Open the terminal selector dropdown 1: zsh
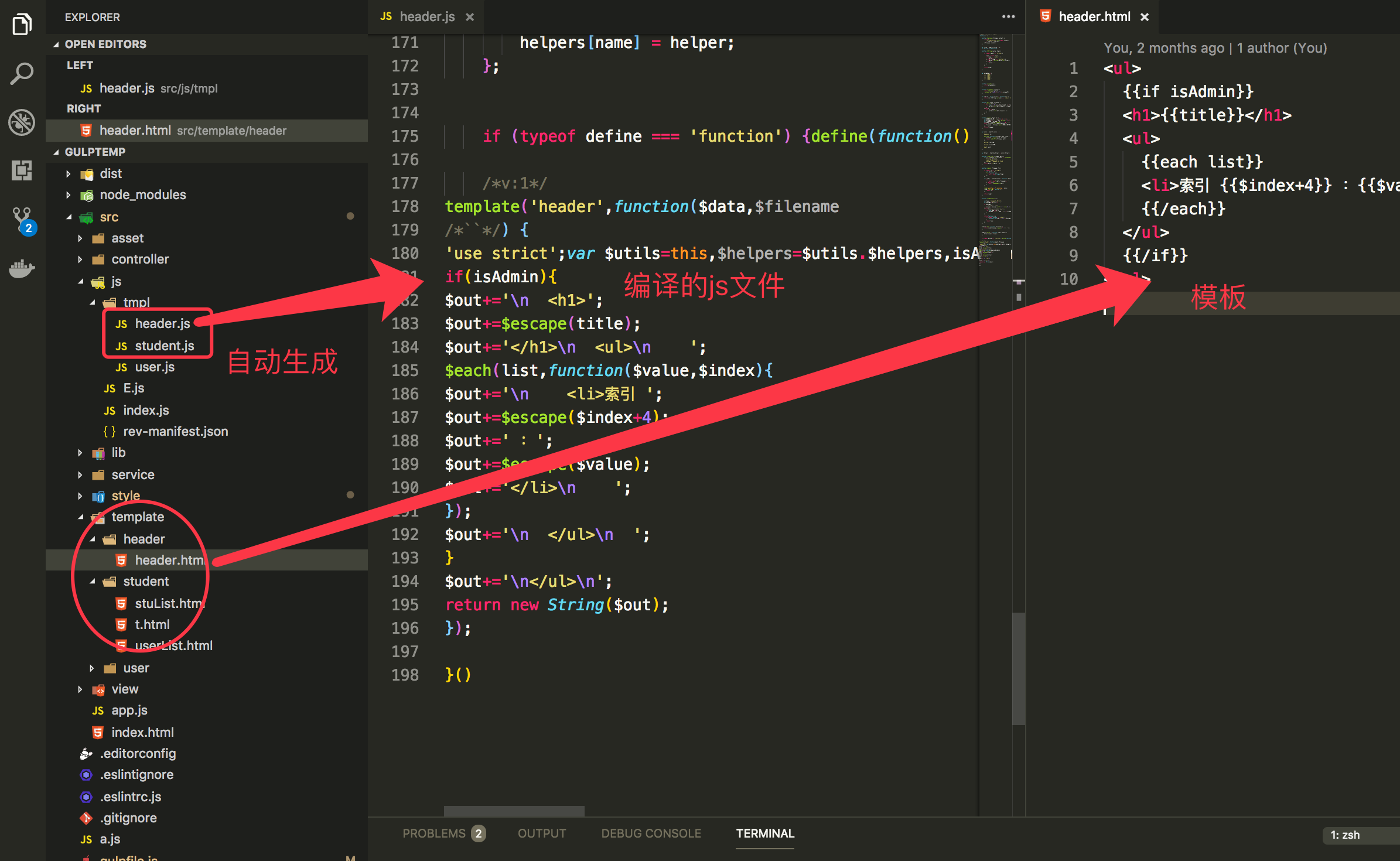1400x861 pixels. (1361, 835)
